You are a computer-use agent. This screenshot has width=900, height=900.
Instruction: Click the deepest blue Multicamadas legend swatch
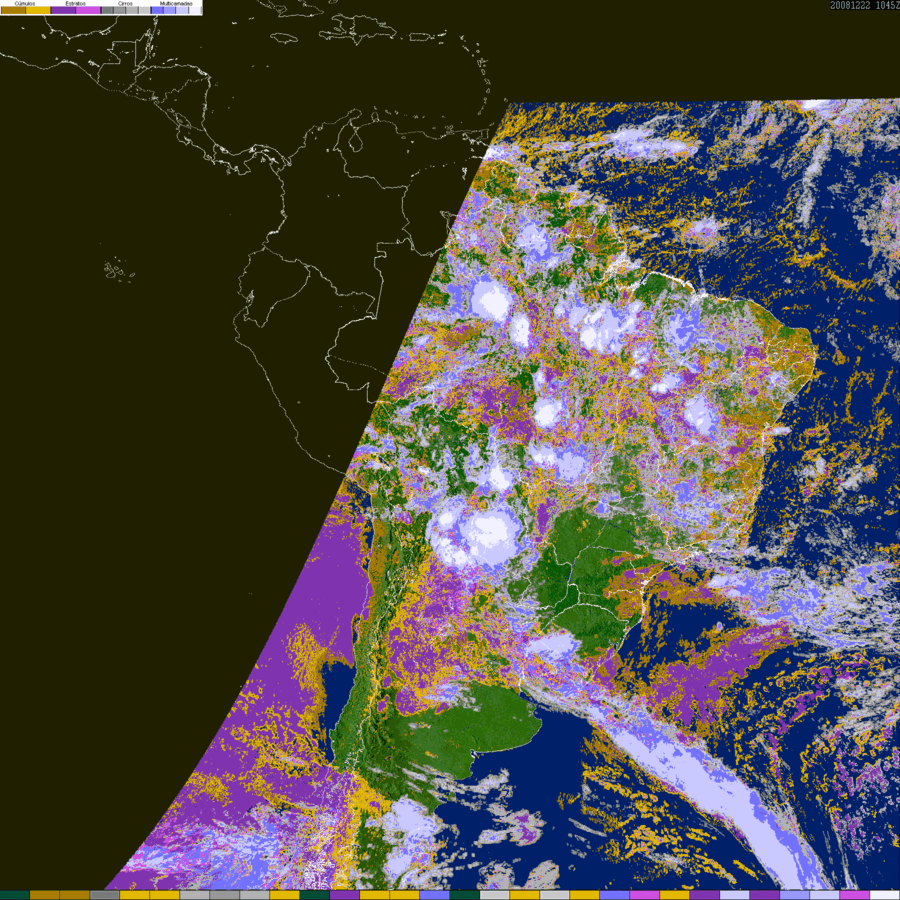click(x=157, y=10)
